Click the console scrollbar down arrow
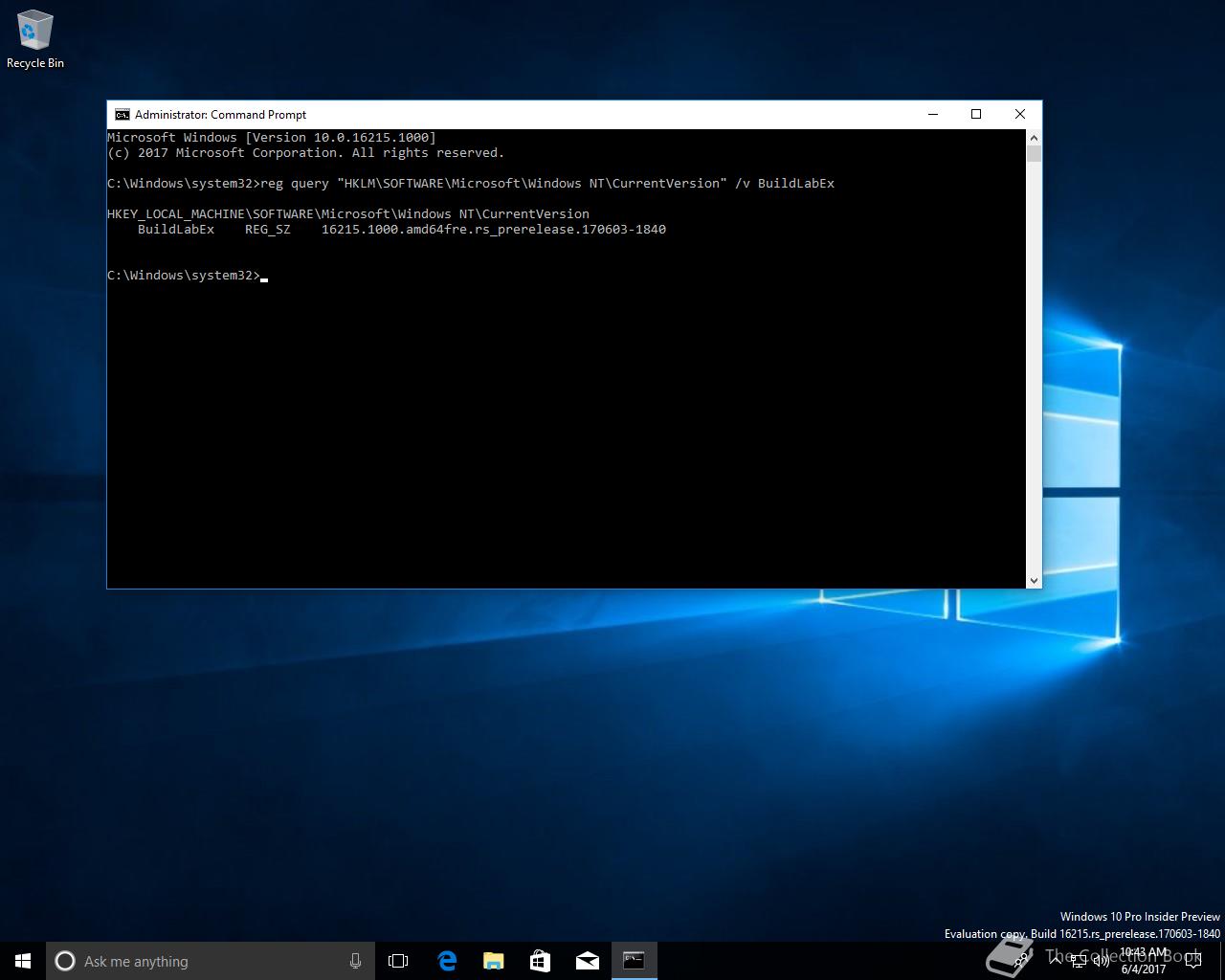Screen dimensions: 1225x980 click(1034, 581)
